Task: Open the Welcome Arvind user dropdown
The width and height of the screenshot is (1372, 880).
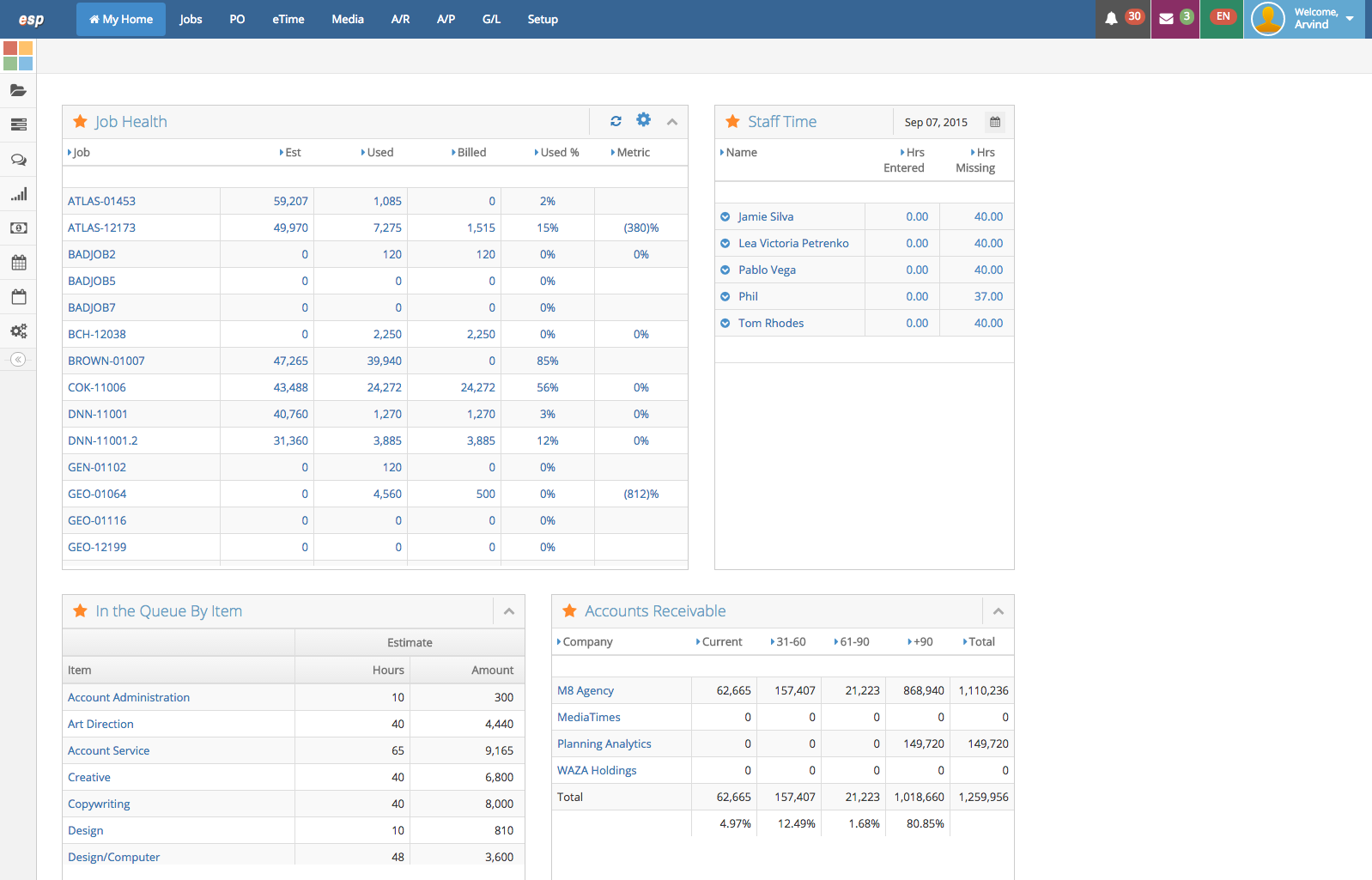Action: coord(1303,19)
